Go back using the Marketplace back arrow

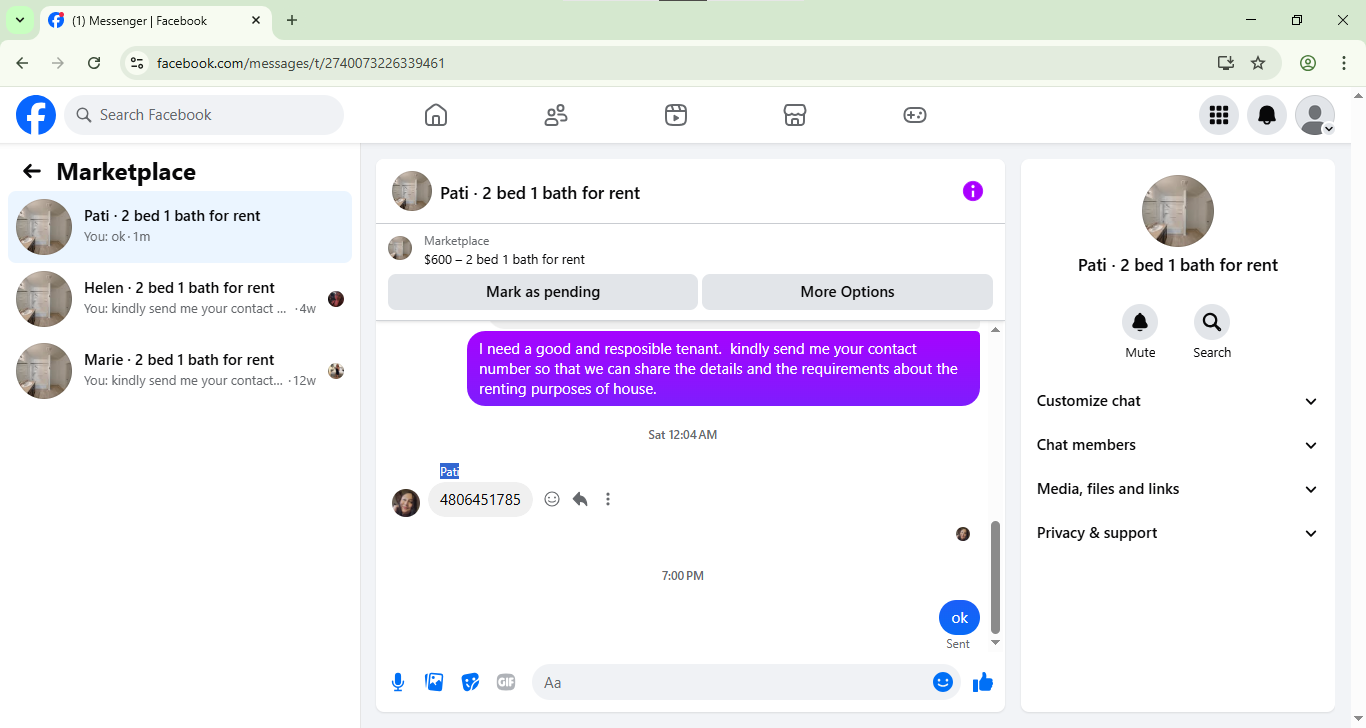coord(32,172)
